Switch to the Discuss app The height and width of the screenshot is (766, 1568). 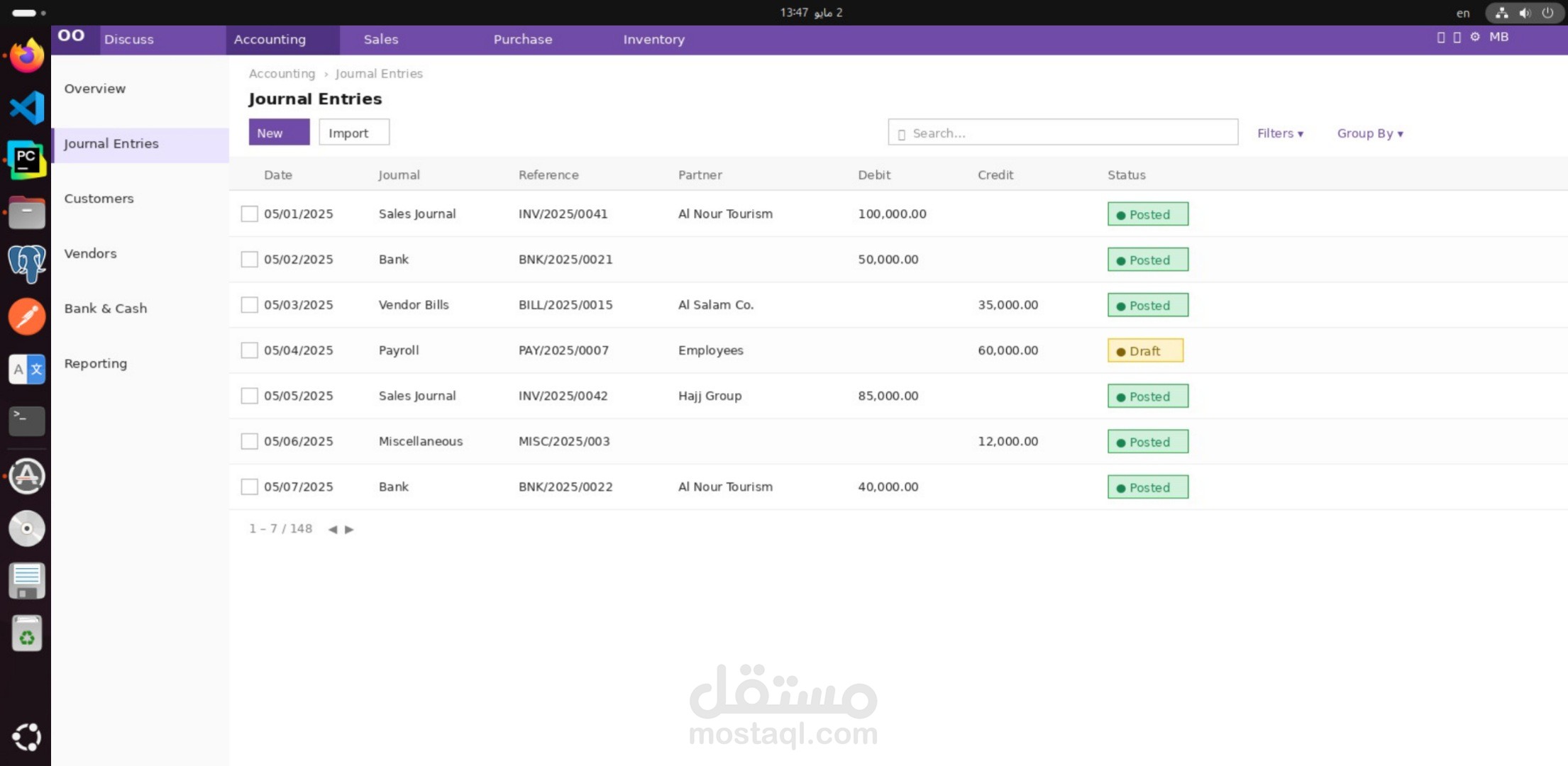(128, 39)
